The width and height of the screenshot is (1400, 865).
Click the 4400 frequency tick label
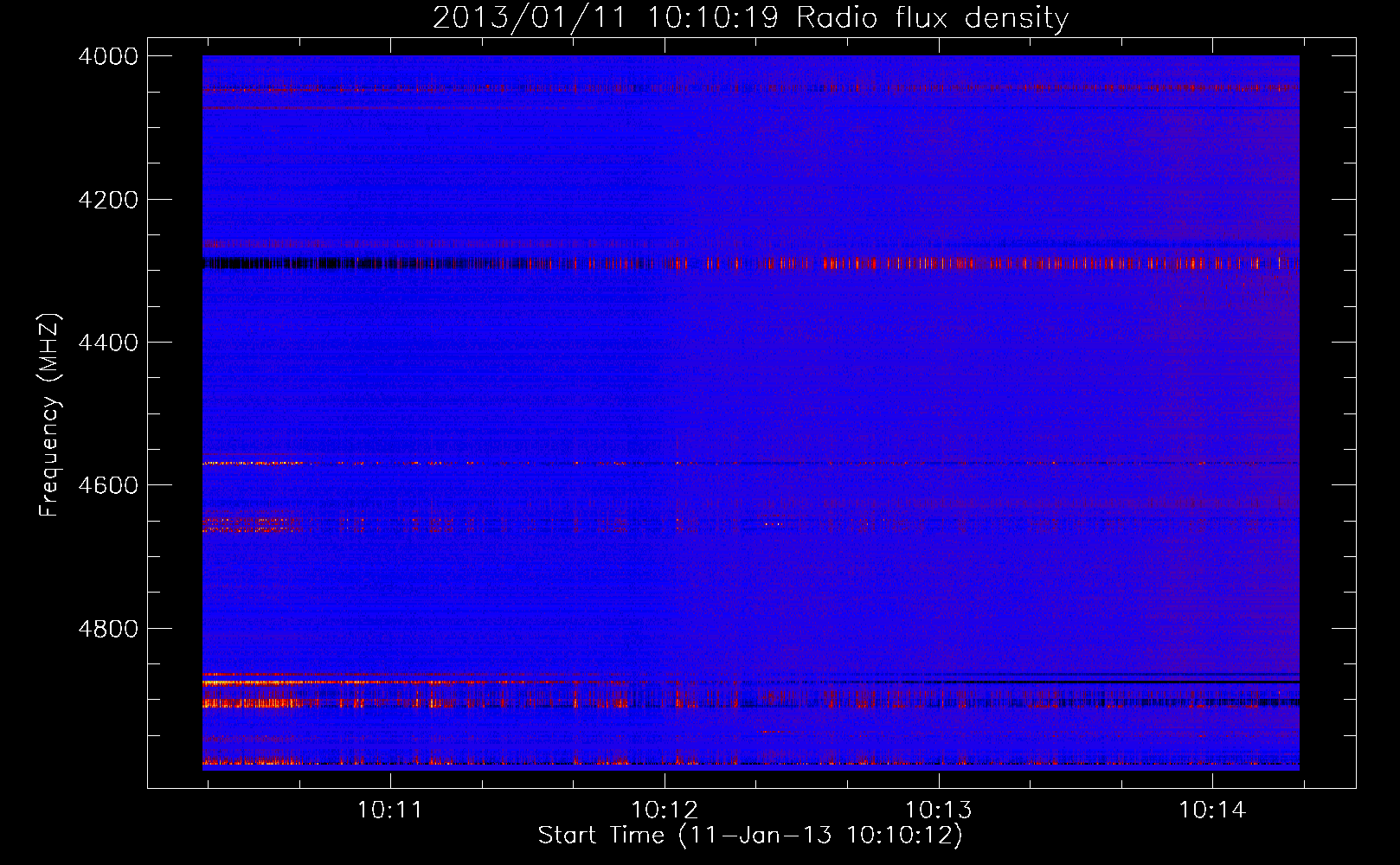pos(108,343)
